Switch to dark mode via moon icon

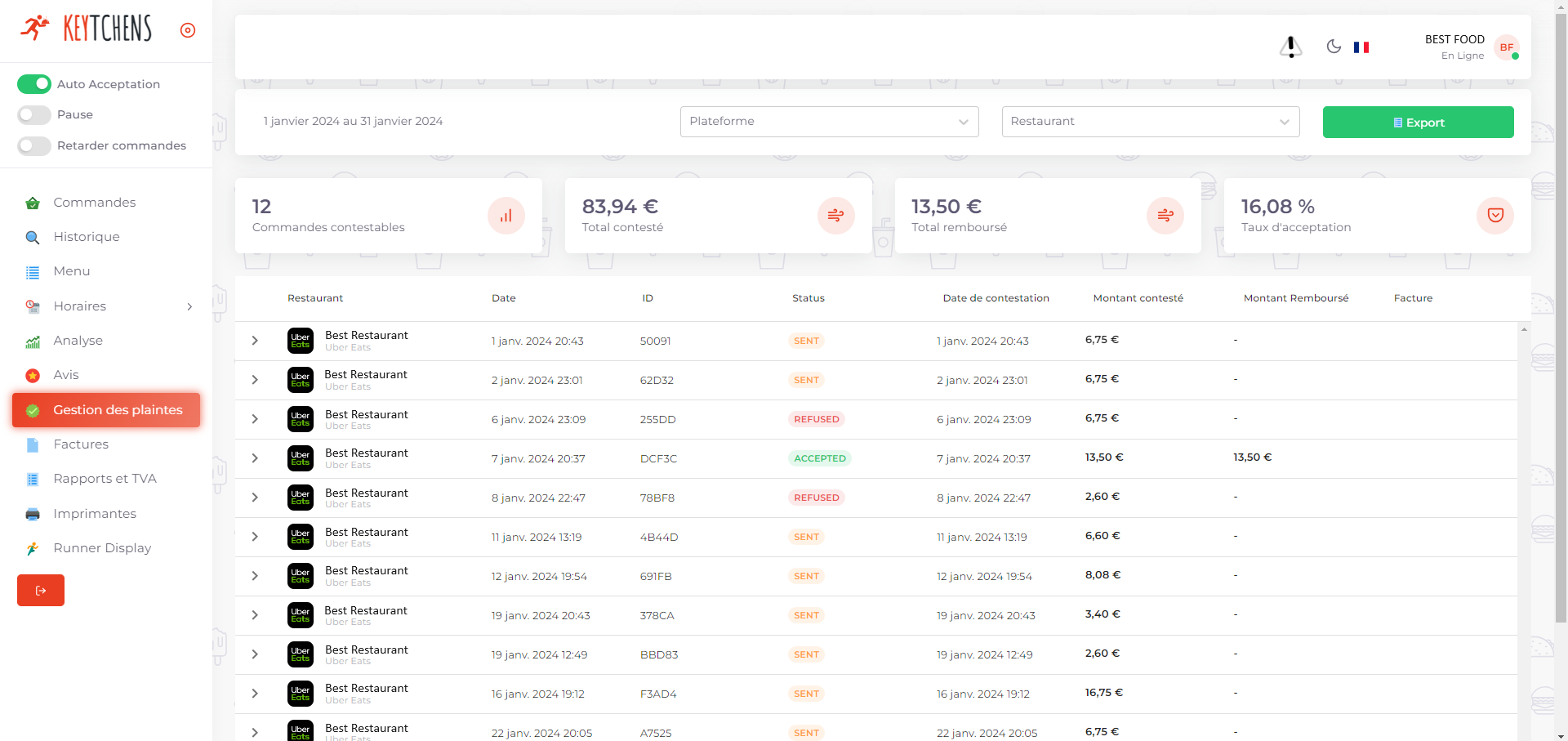coord(1334,47)
